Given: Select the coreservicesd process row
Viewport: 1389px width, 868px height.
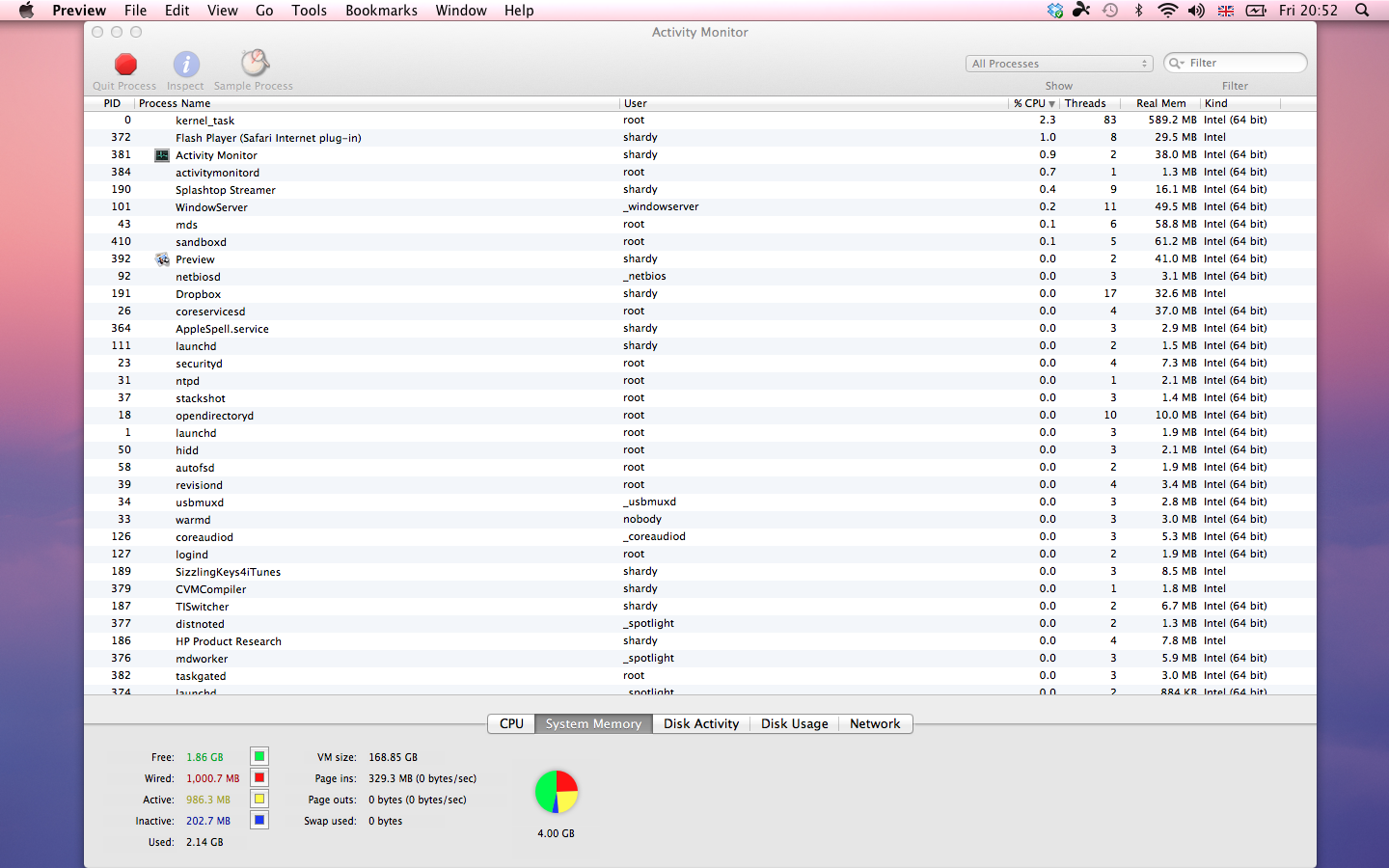Looking at the screenshot, I should coord(700,312).
